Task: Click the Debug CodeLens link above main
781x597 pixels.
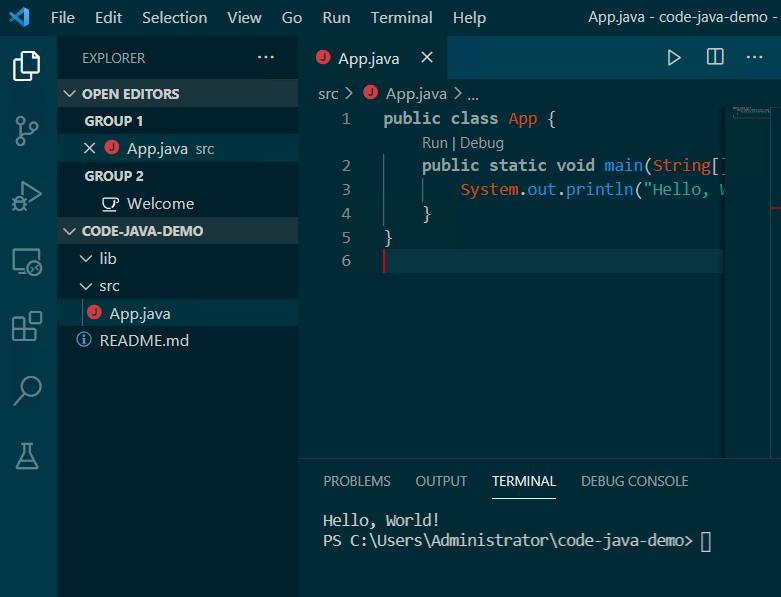Action: (482, 143)
